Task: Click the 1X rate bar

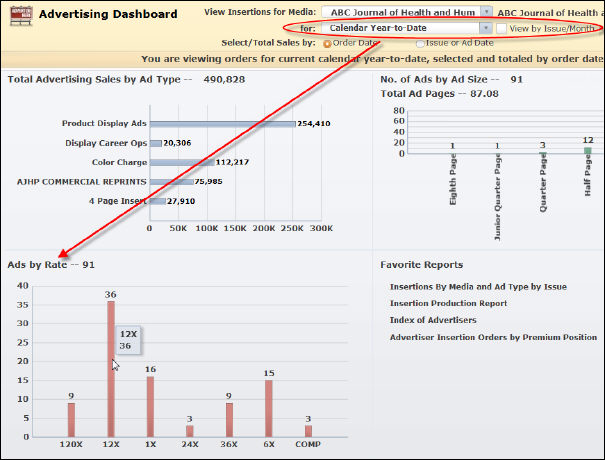Action: (150, 407)
